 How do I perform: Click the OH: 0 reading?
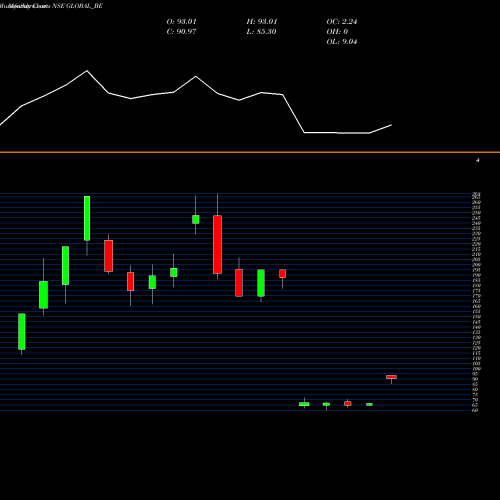337,32
